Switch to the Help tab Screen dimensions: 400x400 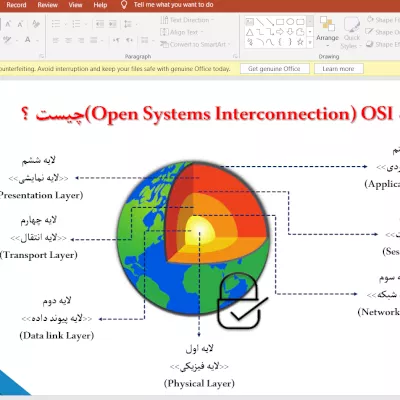(x=100, y=5)
